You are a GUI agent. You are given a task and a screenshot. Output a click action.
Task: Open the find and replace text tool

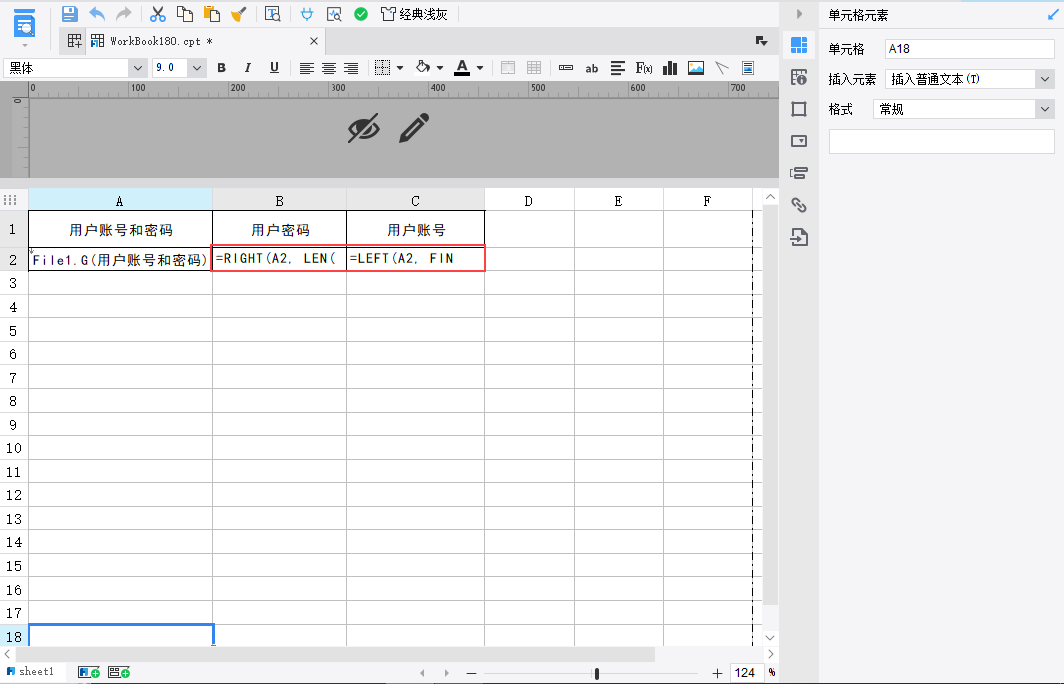click(273, 14)
